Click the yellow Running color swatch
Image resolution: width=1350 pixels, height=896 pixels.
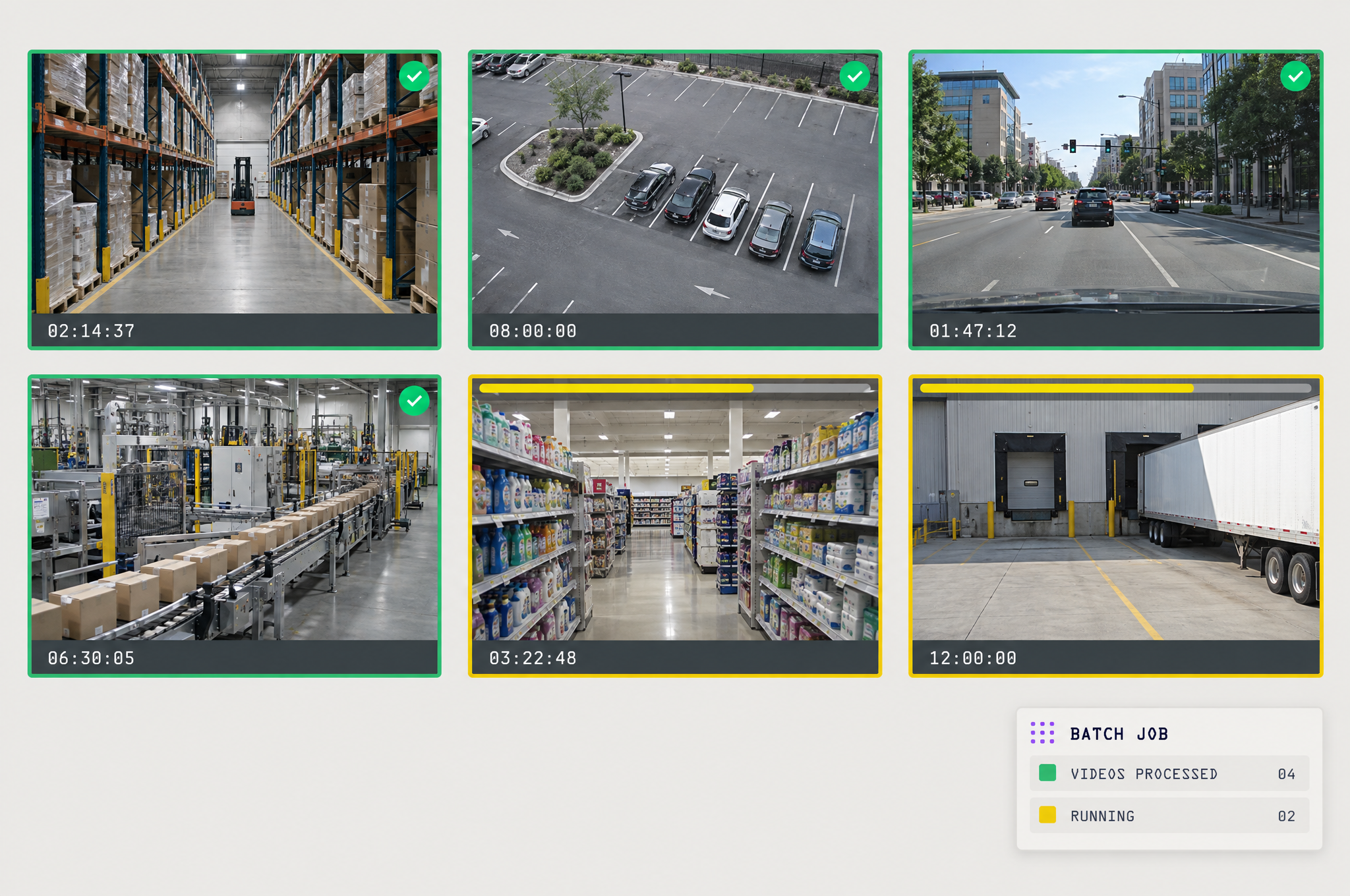click(x=1047, y=815)
